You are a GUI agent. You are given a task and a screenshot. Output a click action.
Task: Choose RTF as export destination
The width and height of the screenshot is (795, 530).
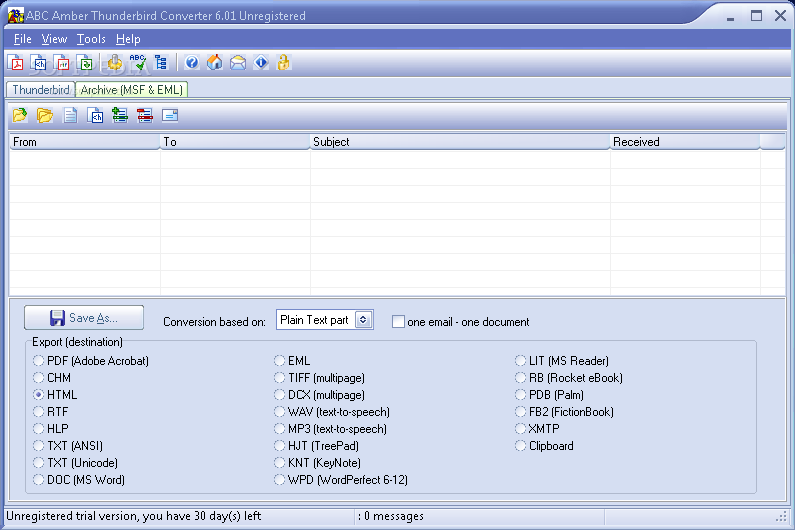coord(50,412)
